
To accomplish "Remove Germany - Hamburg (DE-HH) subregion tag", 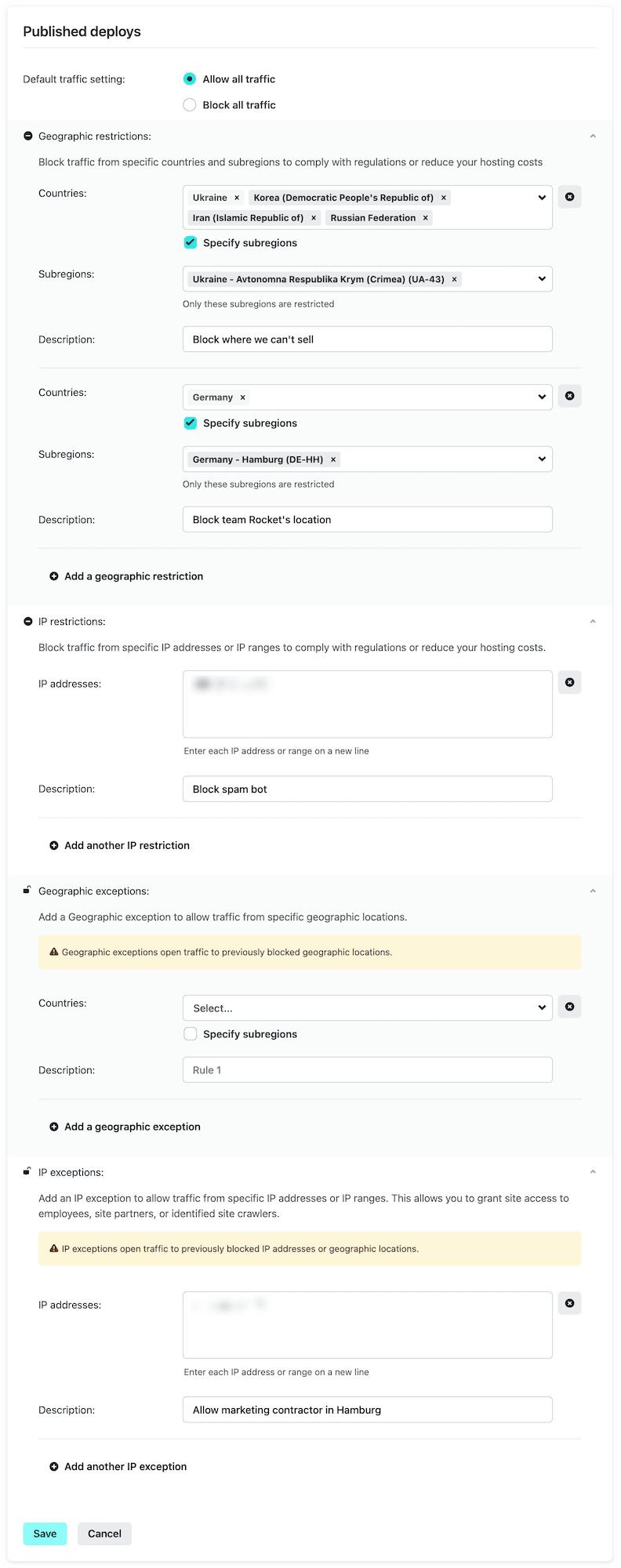I will (x=333, y=459).
